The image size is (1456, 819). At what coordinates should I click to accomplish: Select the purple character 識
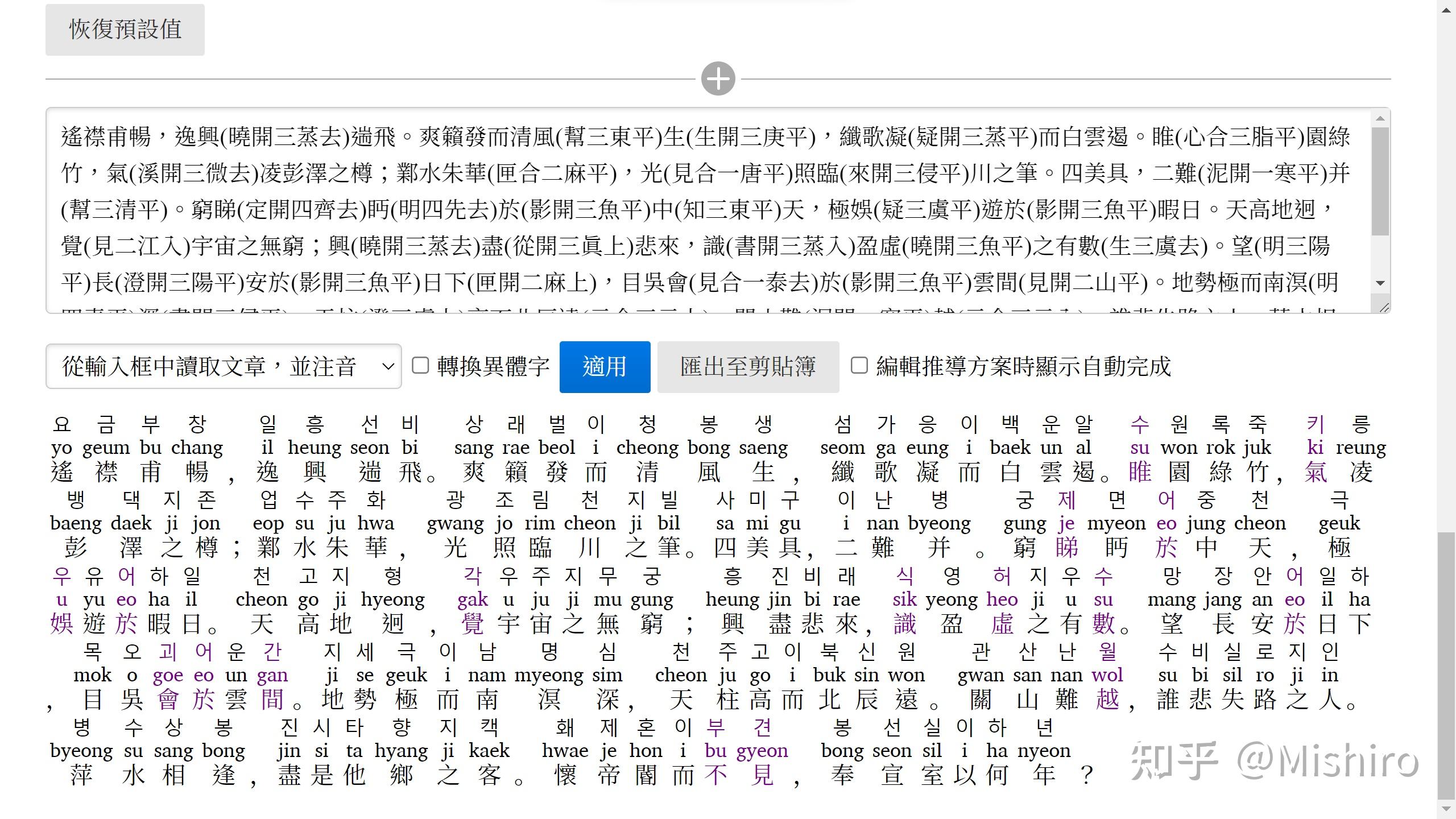(905, 624)
